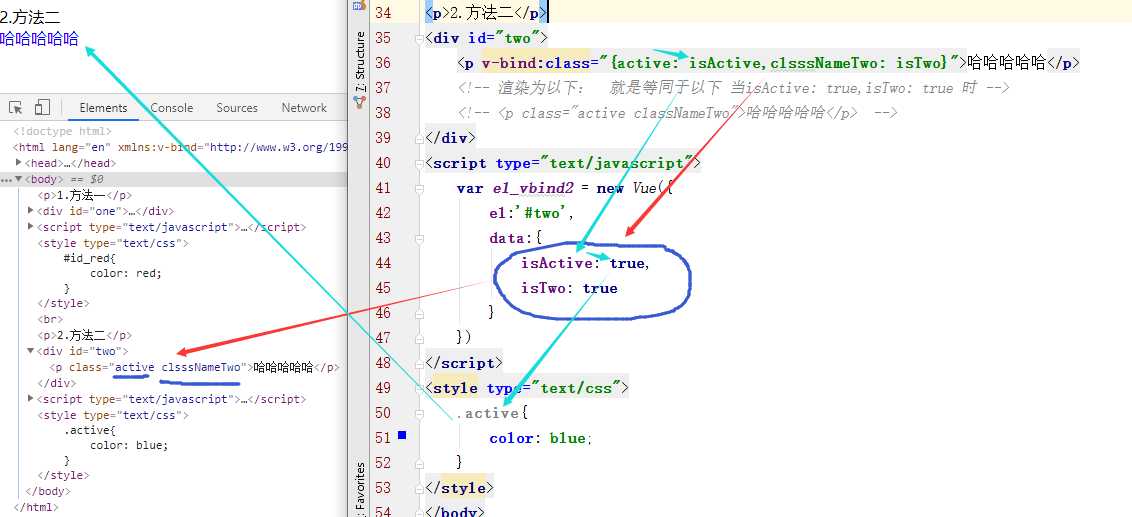
Task: Switch to the Network tab
Action: click(x=304, y=108)
